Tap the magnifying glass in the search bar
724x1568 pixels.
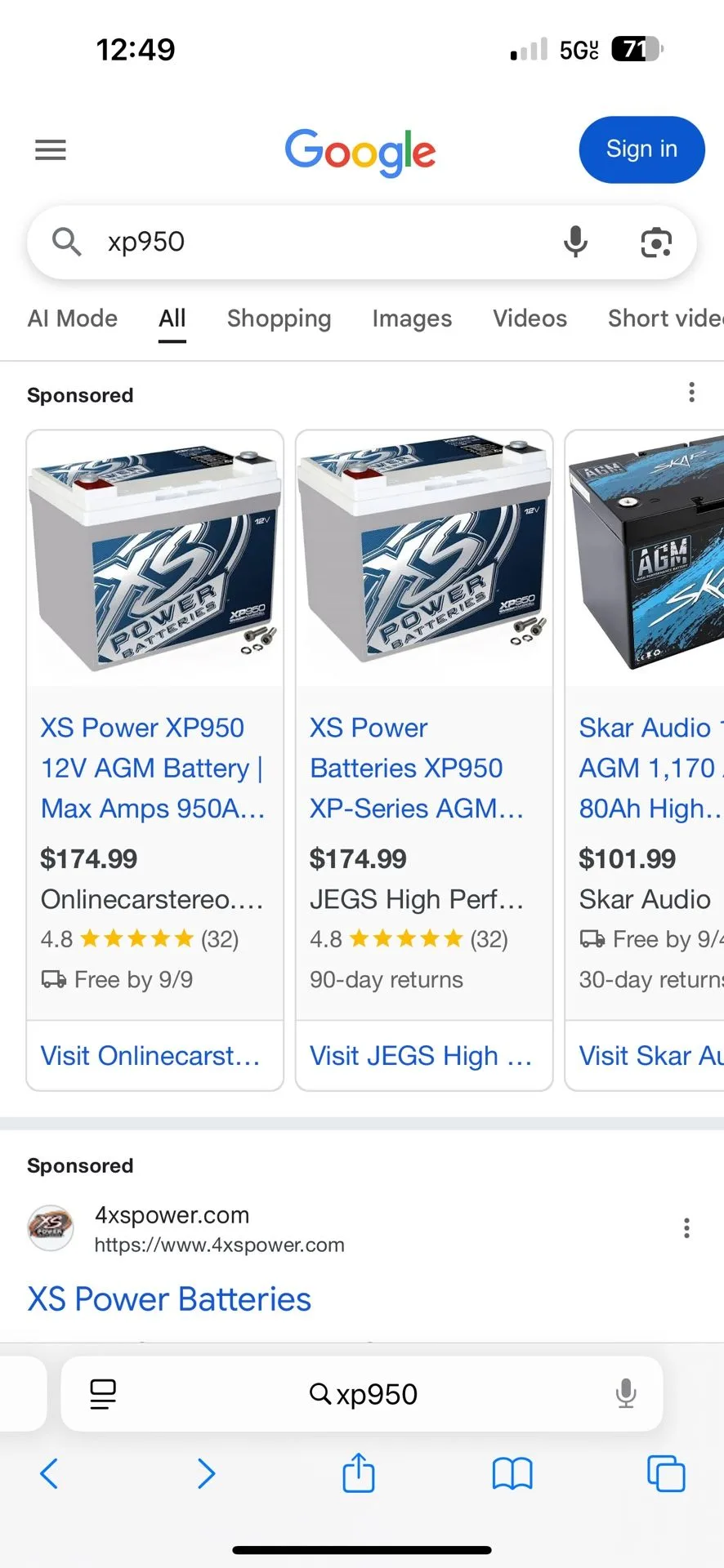[66, 242]
